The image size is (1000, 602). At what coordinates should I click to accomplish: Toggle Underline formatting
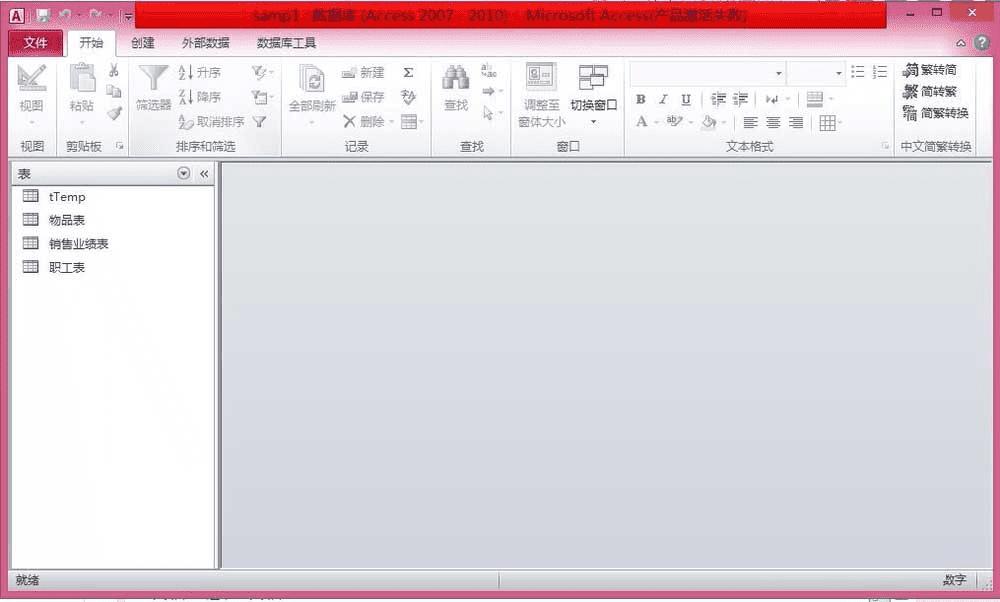pyautogui.click(x=686, y=99)
